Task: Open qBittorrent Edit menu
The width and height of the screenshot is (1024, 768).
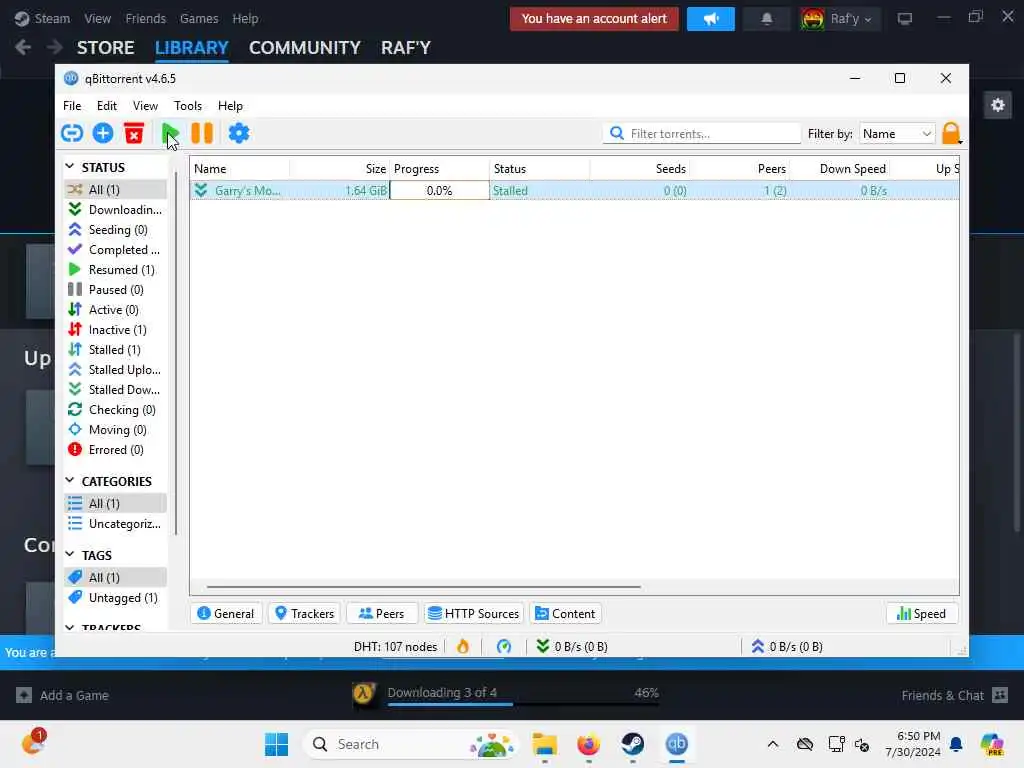Action: 106,106
